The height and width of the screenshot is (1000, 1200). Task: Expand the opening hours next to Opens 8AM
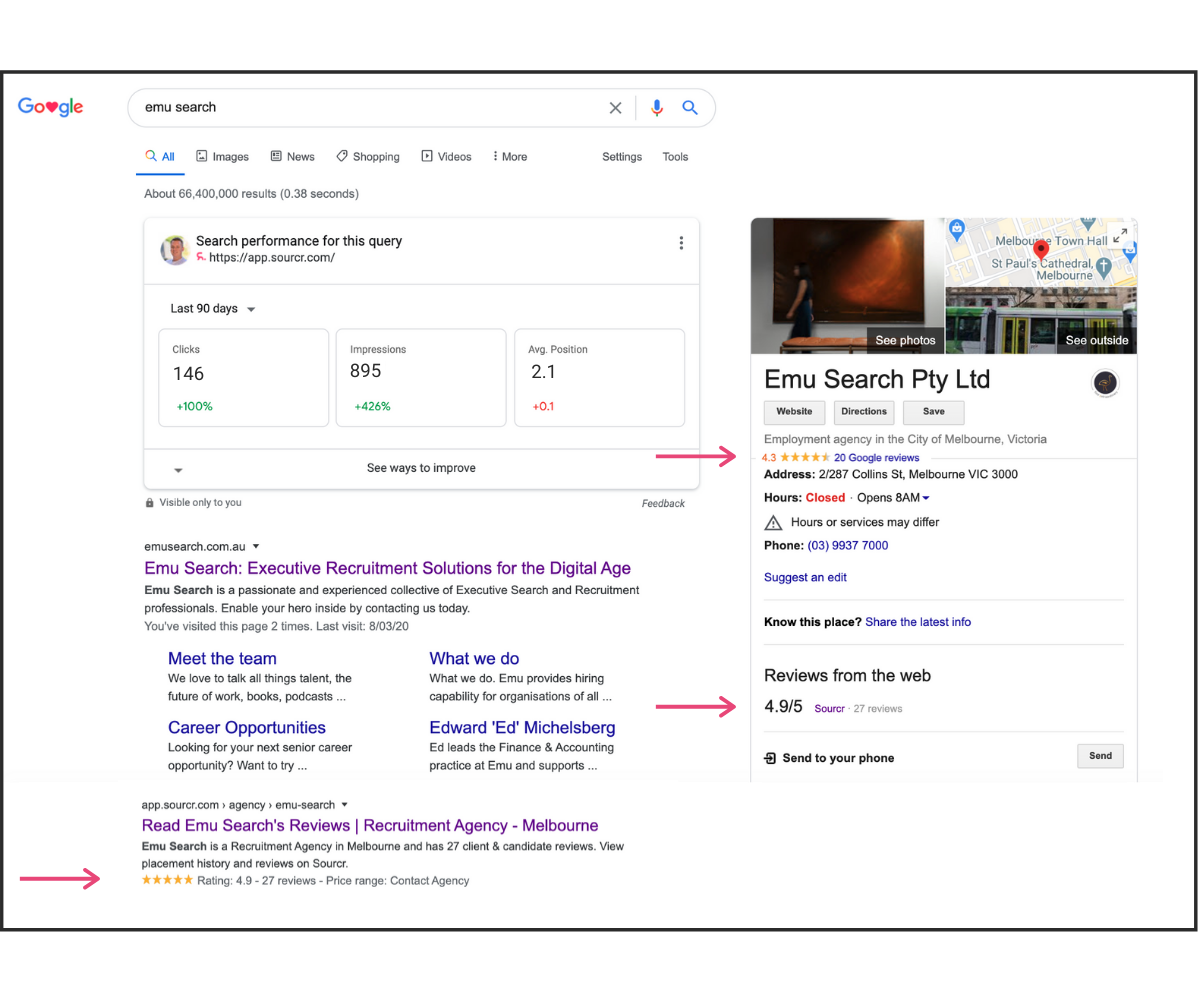tap(926, 498)
